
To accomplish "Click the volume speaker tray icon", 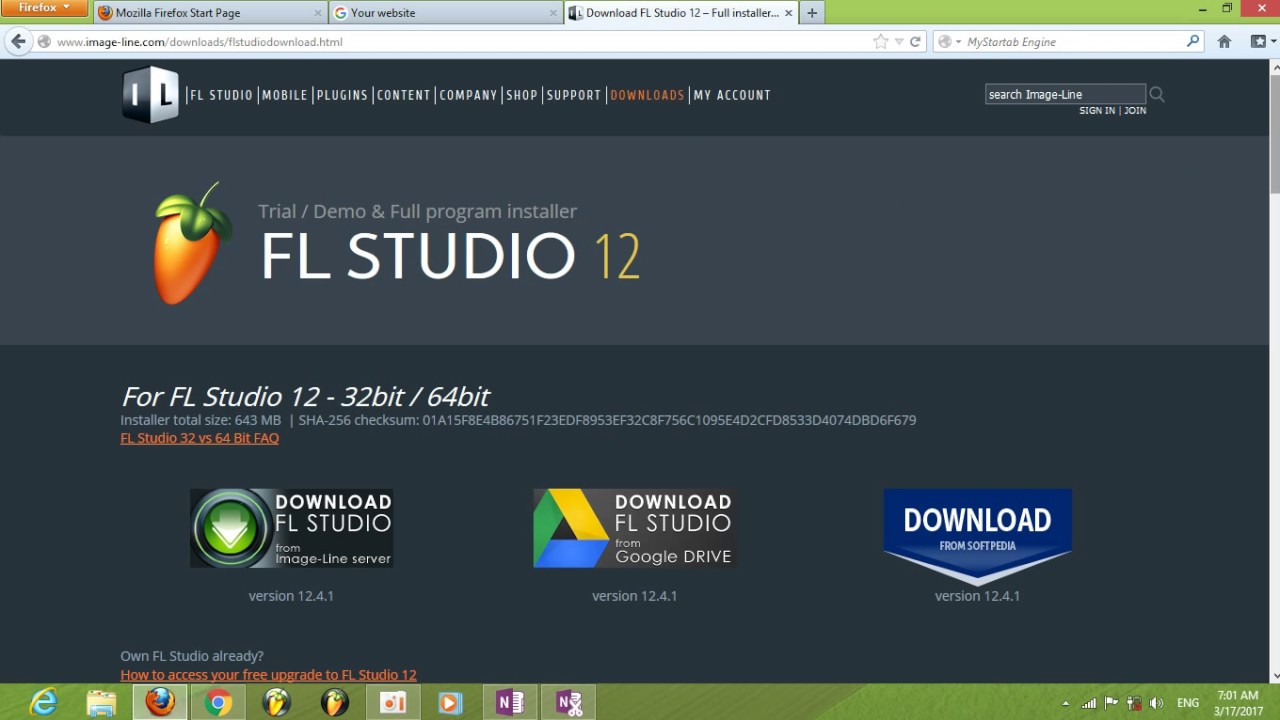I will tap(1157, 703).
